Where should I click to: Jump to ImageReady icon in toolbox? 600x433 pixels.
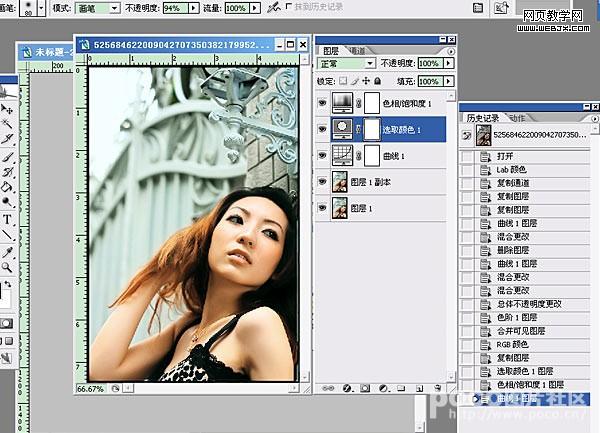click(x=7, y=358)
